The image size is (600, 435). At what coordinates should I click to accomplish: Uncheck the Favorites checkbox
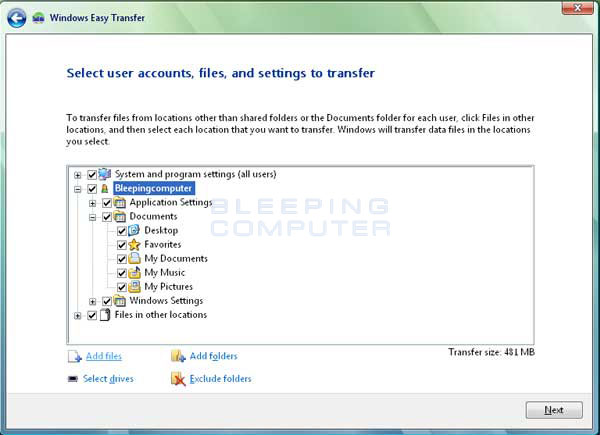[122, 245]
